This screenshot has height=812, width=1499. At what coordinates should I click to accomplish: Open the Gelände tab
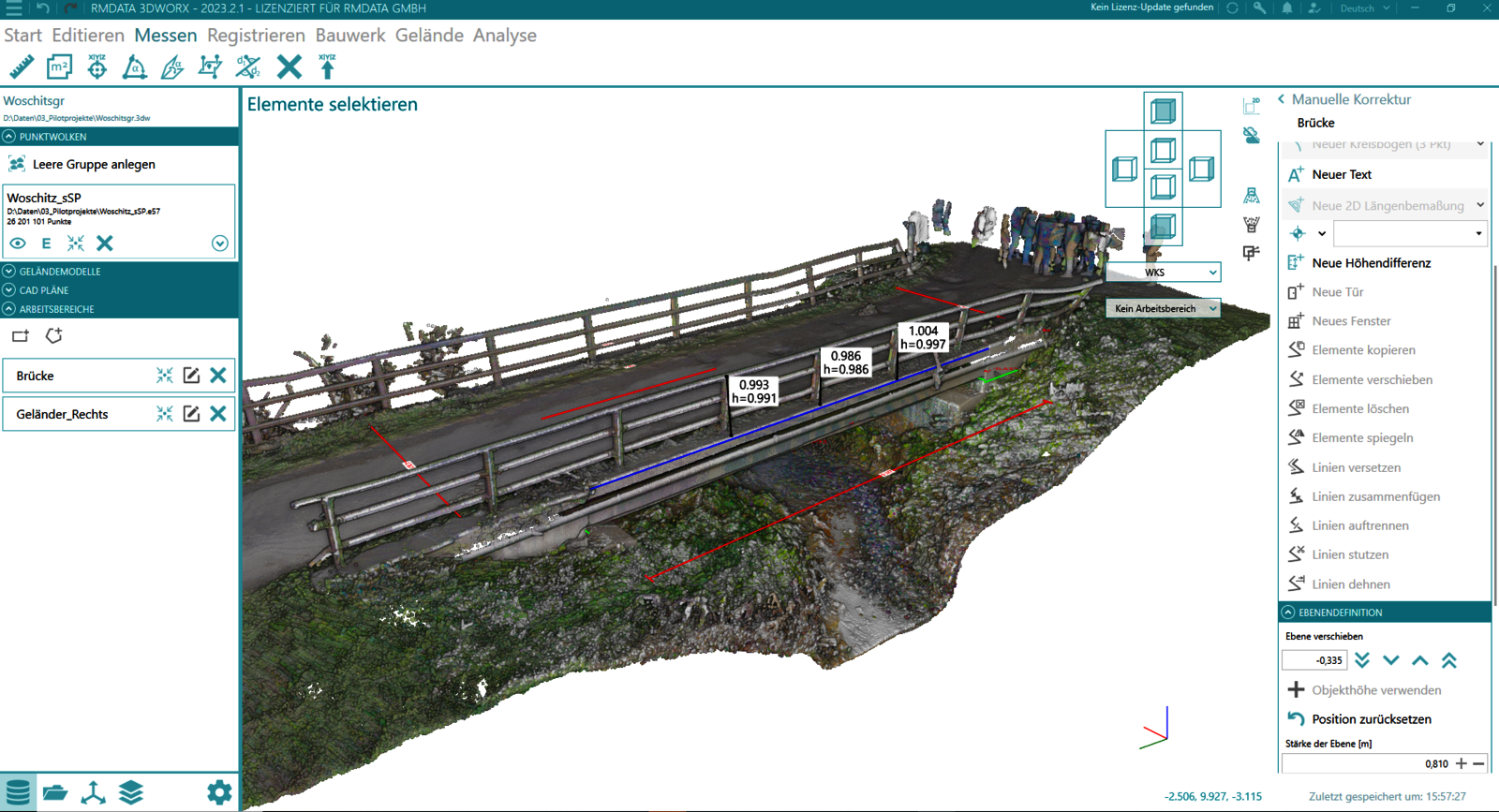point(429,36)
